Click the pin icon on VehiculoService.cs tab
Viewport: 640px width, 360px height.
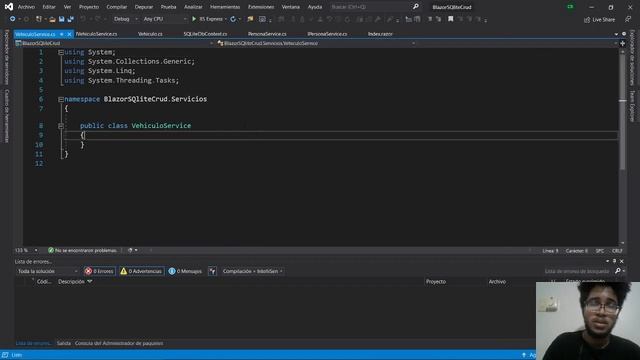tap(62, 34)
